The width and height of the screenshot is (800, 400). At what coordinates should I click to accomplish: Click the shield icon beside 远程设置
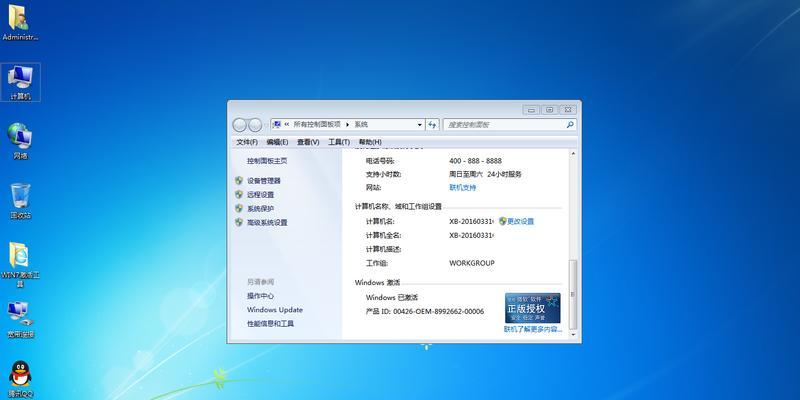click(x=239, y=194)
